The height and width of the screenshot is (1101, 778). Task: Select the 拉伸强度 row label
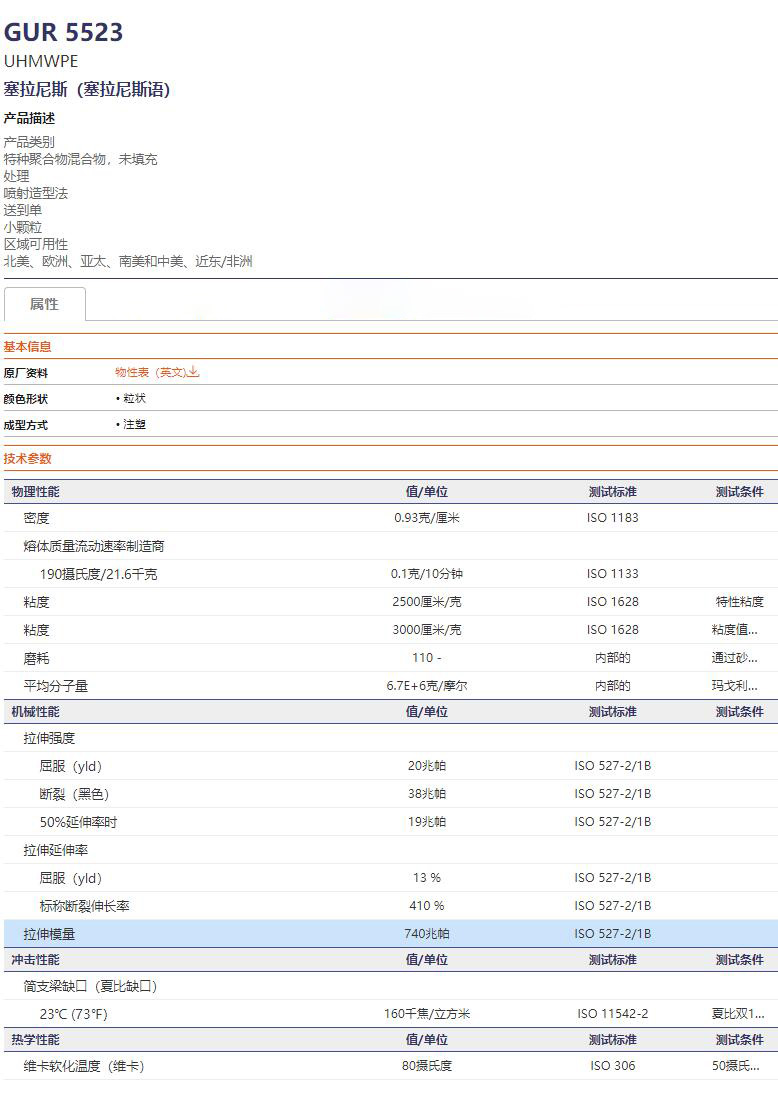[x=49, y=739]
